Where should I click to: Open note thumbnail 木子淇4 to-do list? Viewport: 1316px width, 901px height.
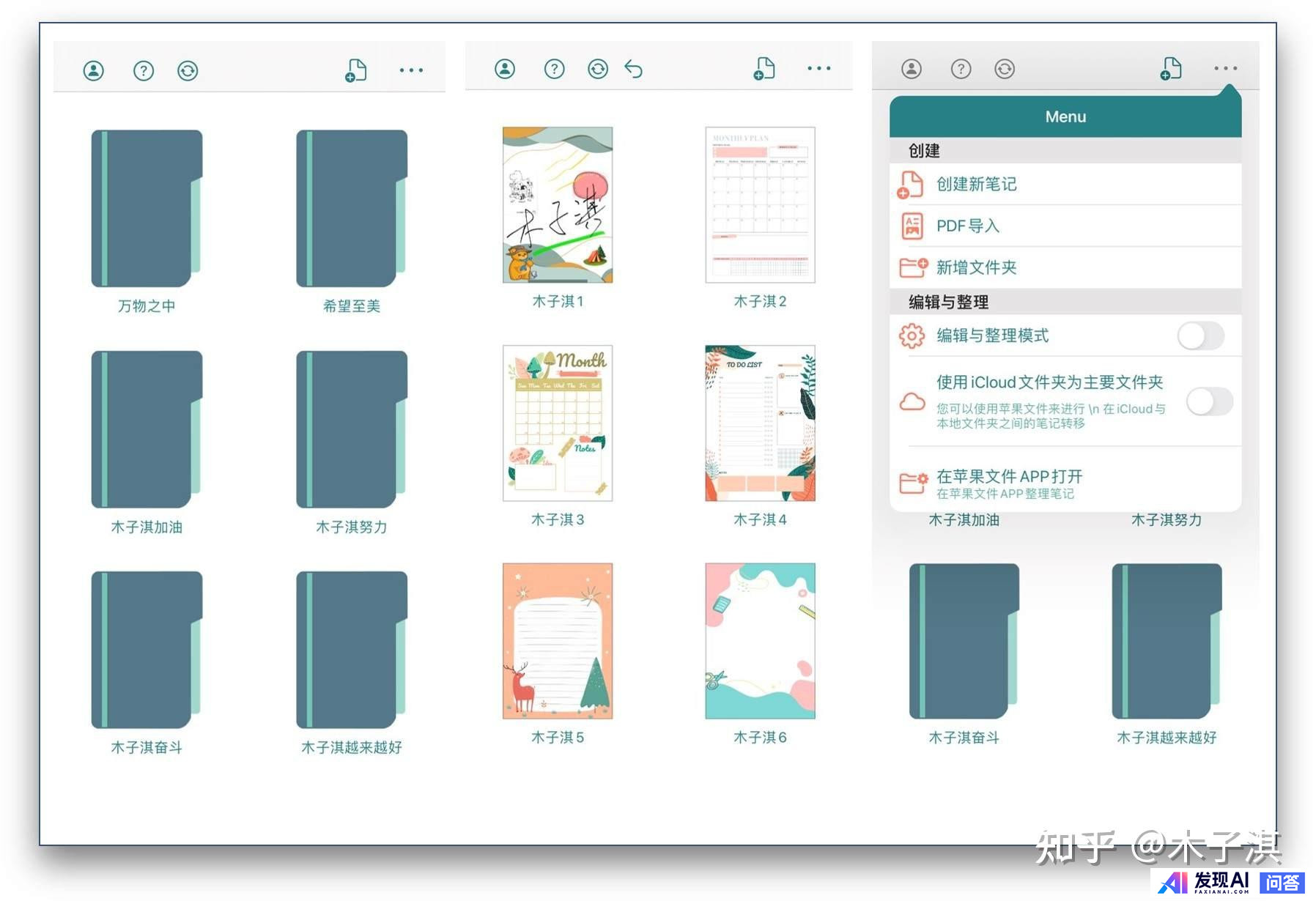coord(760,423)
